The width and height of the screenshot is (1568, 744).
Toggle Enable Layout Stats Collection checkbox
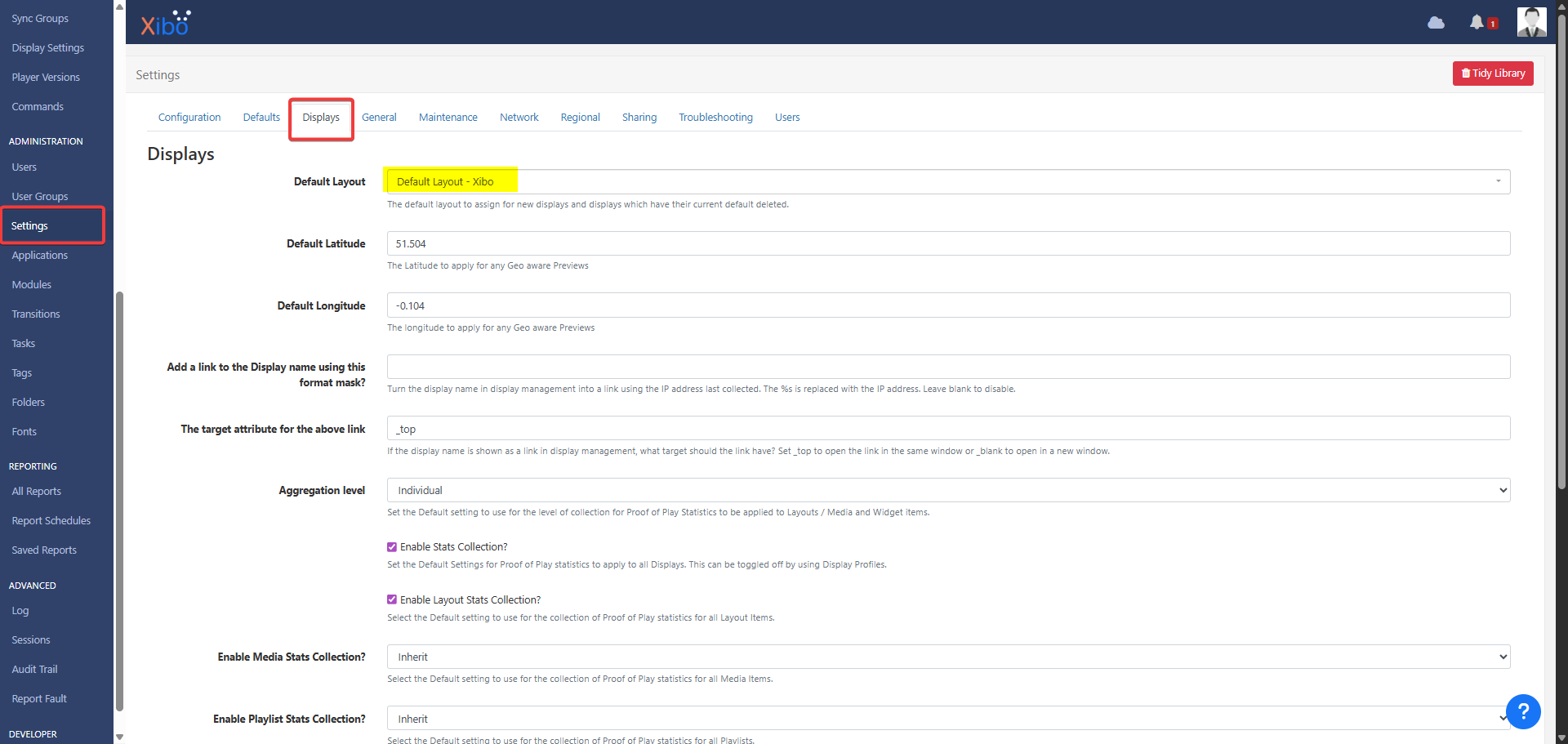[x=392, y=599]
